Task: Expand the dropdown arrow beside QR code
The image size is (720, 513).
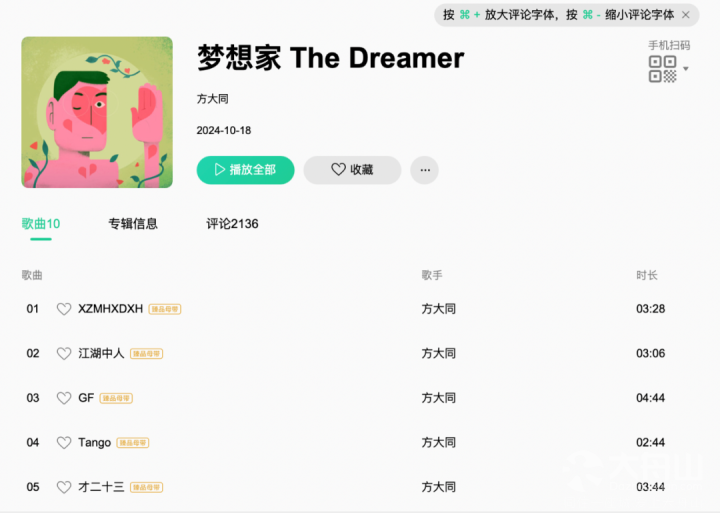Action: pos(686,69)
